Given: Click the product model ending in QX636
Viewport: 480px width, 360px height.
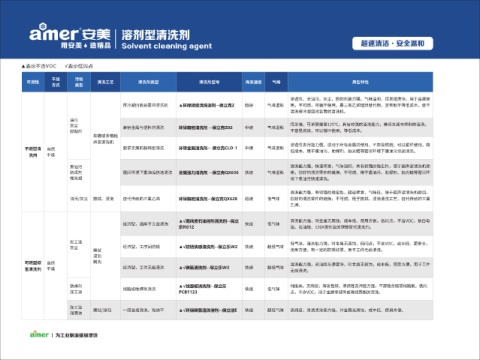Looking at the screenshot, I should click(x=209, y=173).
